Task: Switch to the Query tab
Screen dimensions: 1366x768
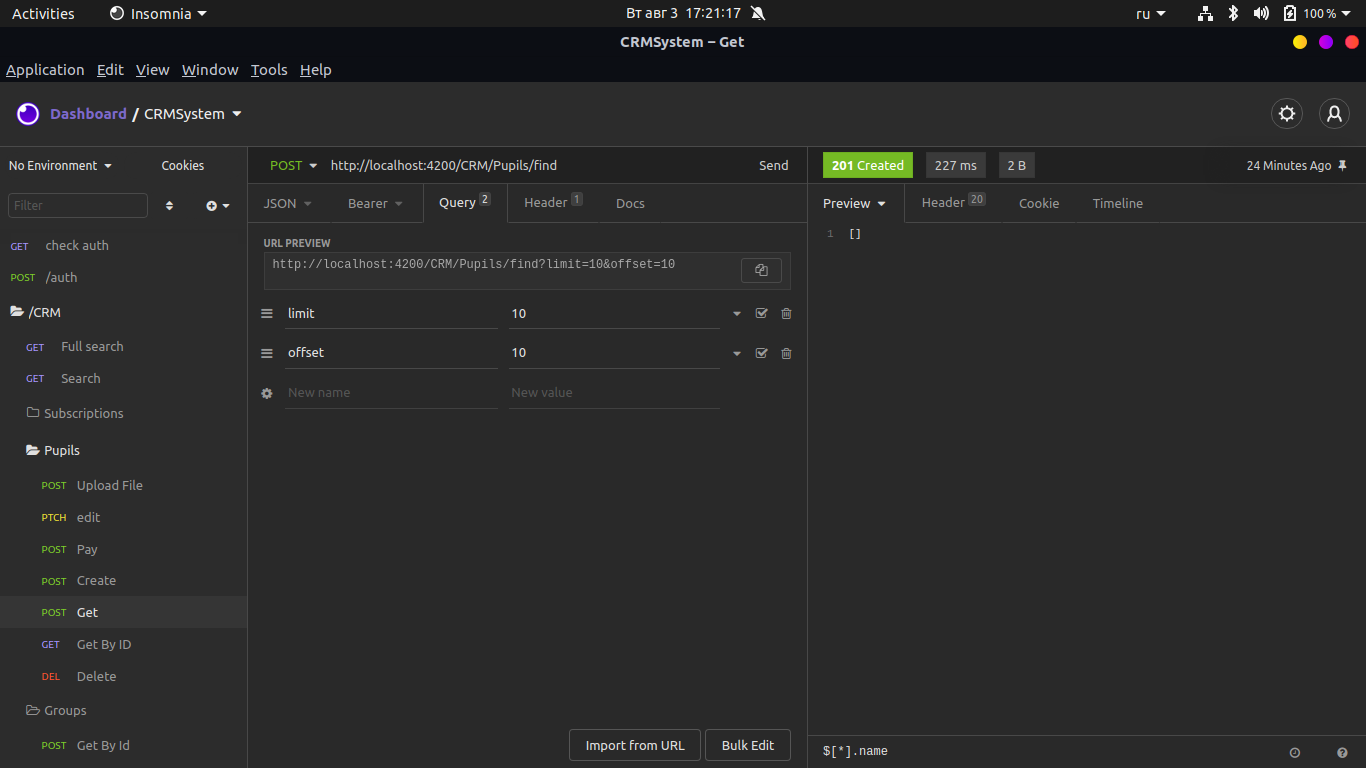Action: 465,203
